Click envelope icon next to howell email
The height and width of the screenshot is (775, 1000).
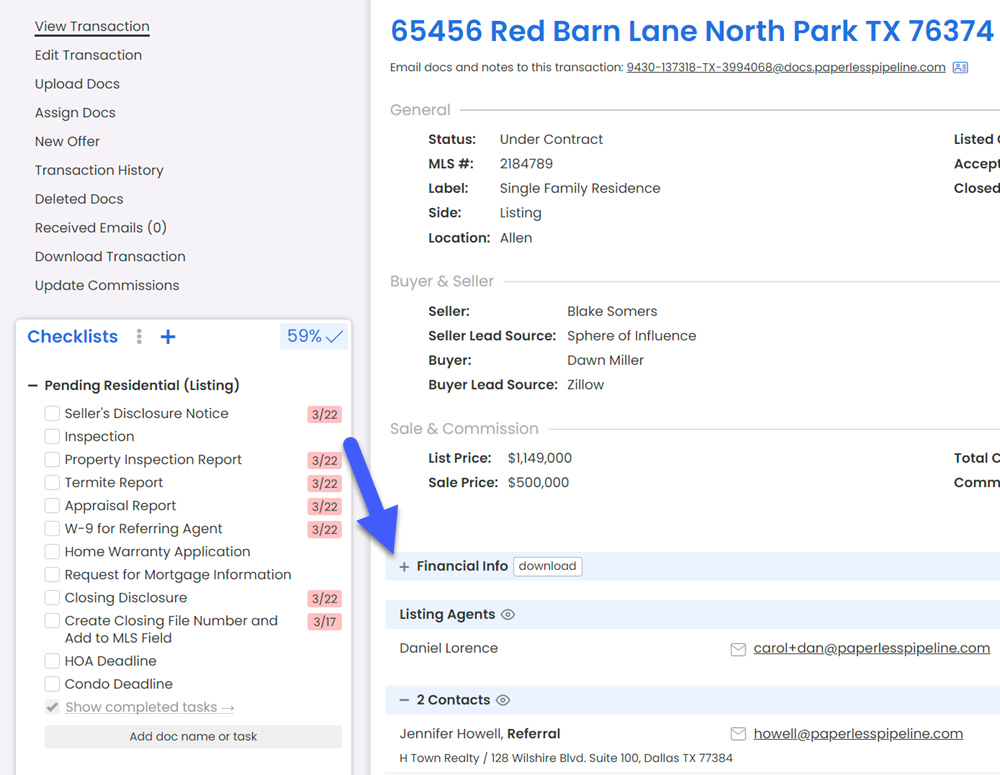point(738,734)
